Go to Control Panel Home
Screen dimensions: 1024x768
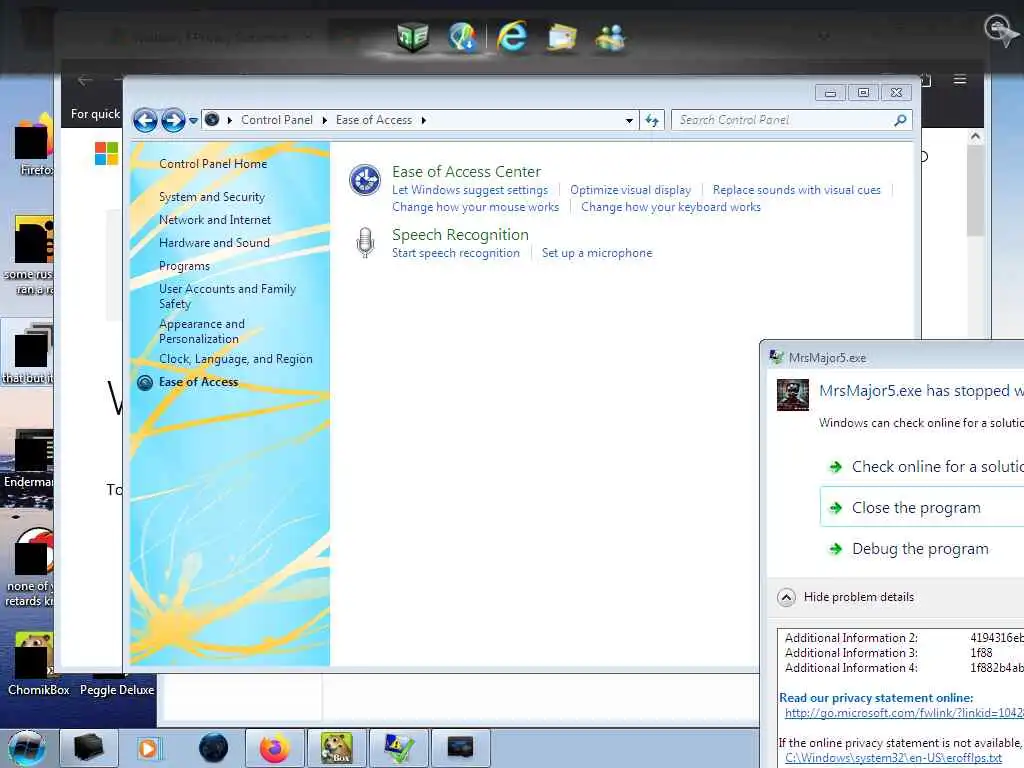pyautogui.click(x=213, y=164)
